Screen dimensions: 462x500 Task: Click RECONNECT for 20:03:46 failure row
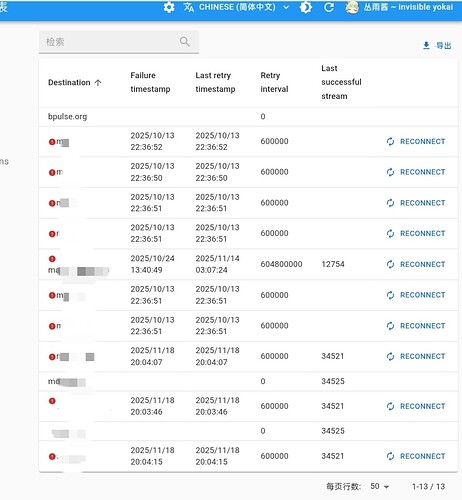point(416,406)
